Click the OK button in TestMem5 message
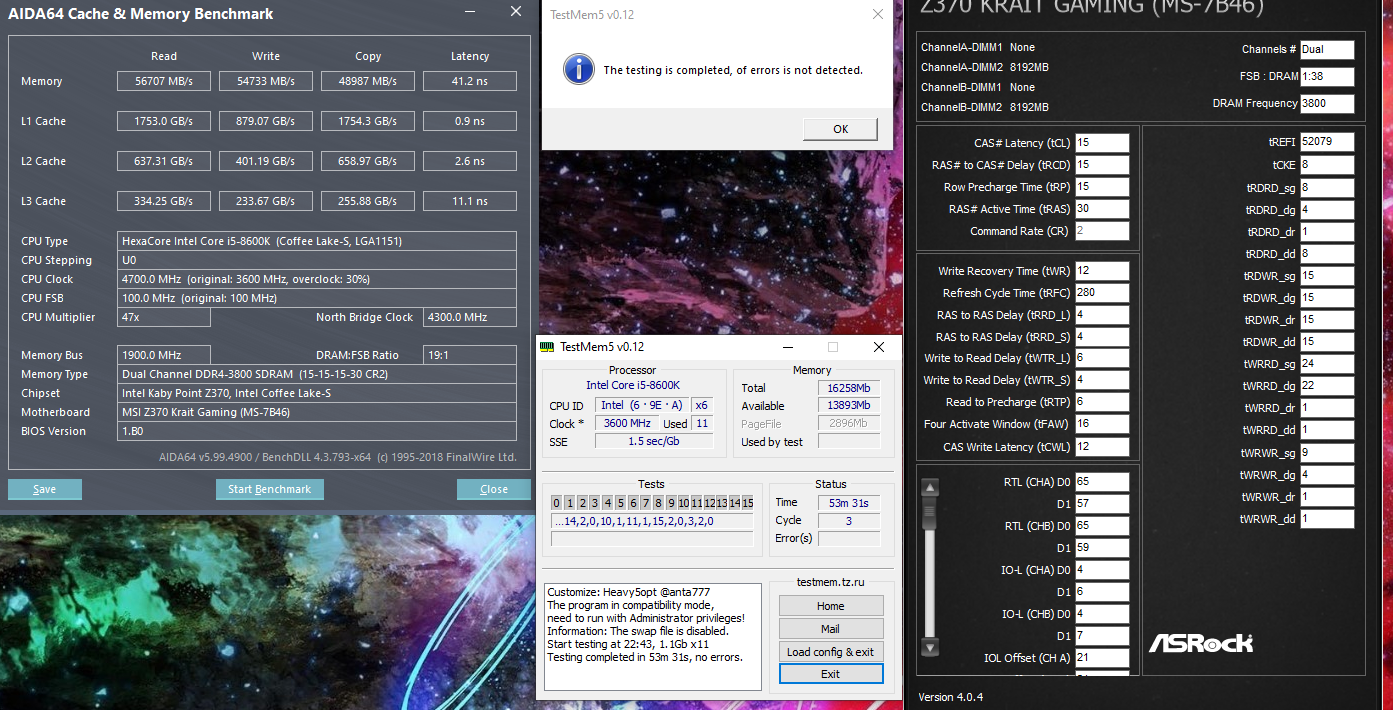This screenshot has width=1393, height=710. 840,129
